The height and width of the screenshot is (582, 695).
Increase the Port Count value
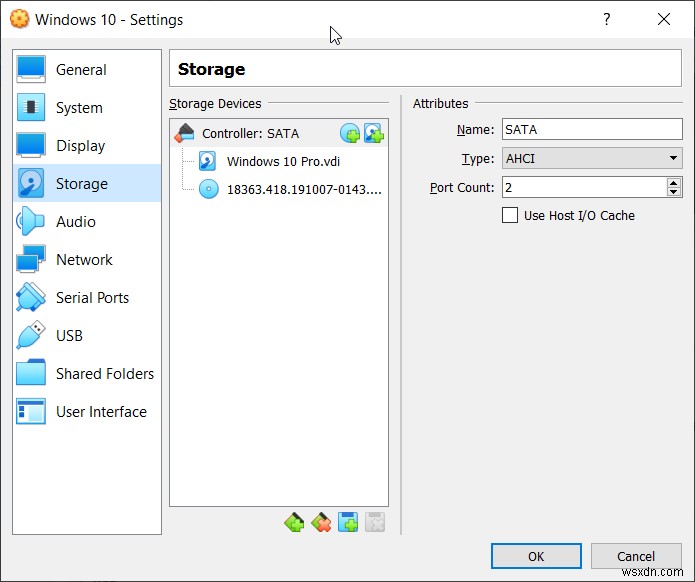674,182
